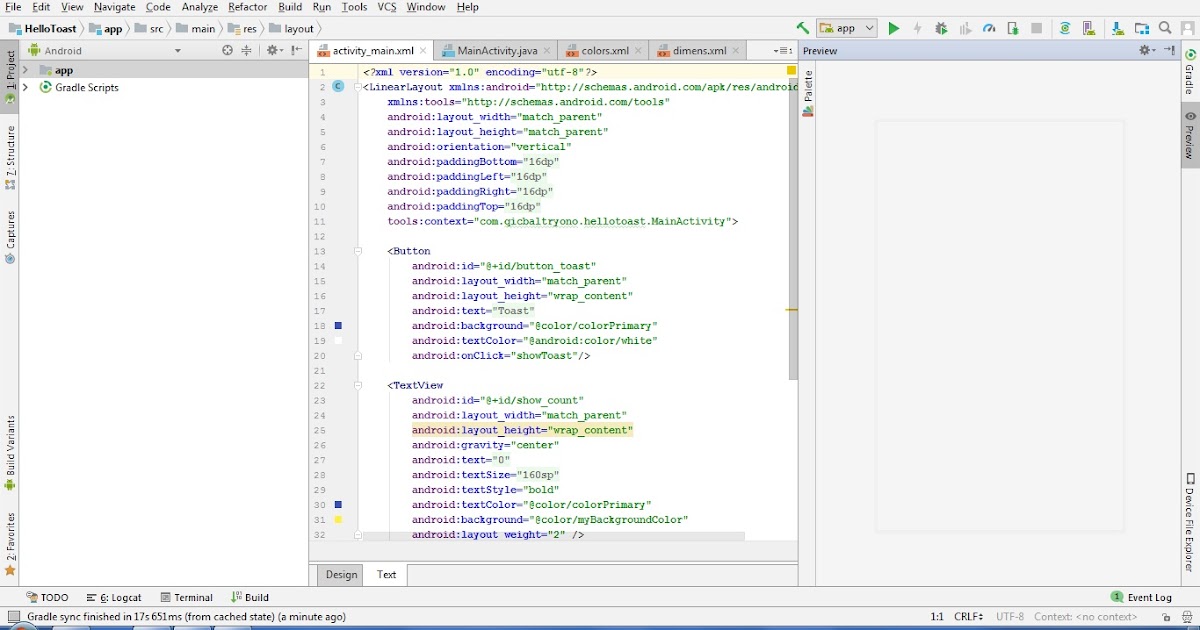Open the Palette side panel
This screenshot has height=630, width=1200.
pos(807,88)
